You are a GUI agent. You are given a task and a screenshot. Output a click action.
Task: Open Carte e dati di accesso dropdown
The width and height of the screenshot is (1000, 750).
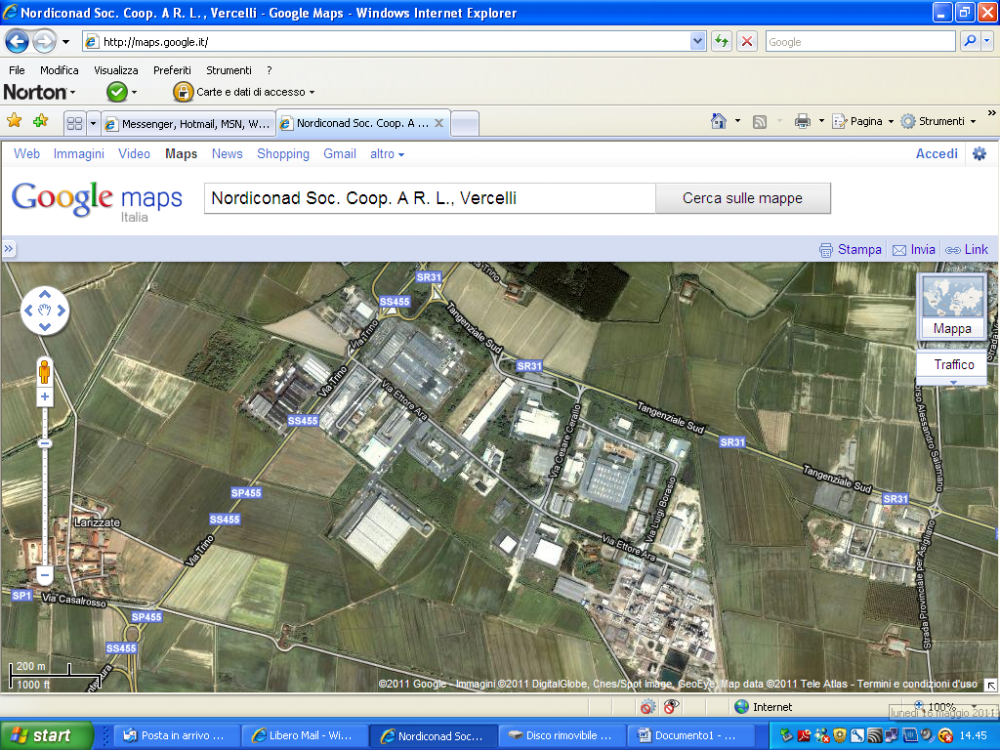coord(244,92)
